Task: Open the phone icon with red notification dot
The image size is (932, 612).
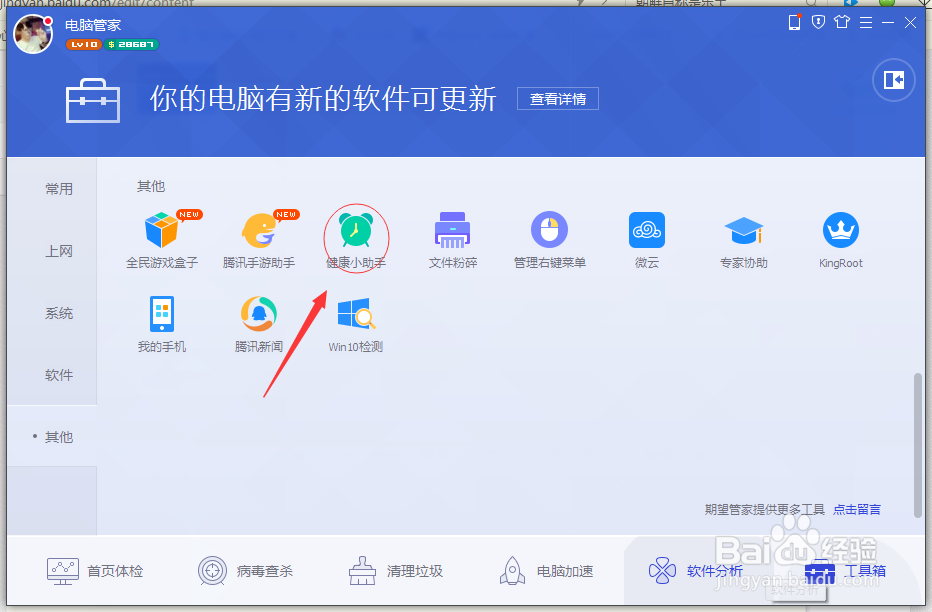Action: [794, 21]
